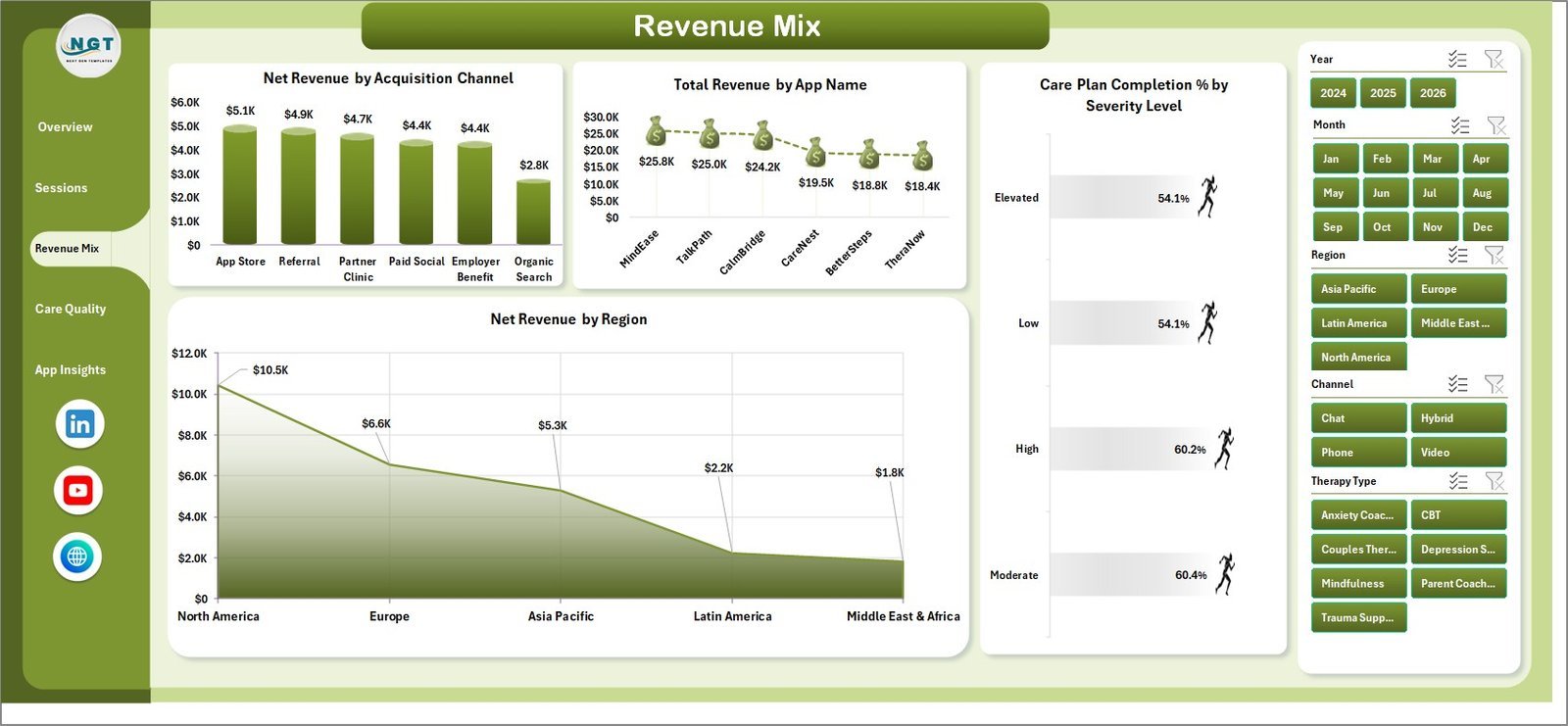Viewport: 1568px width, 726px height.
Task: Toggle multi-select for Channel slicer
Action: 1458,384
